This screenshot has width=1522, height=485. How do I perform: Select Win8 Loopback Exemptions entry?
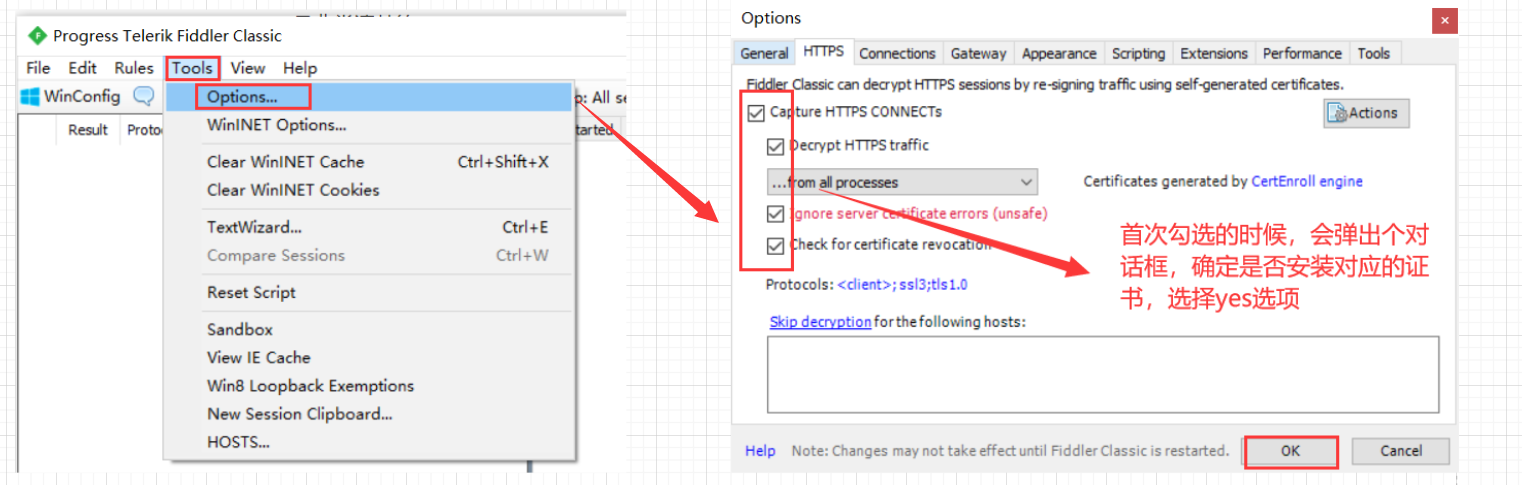pos(370,385)
